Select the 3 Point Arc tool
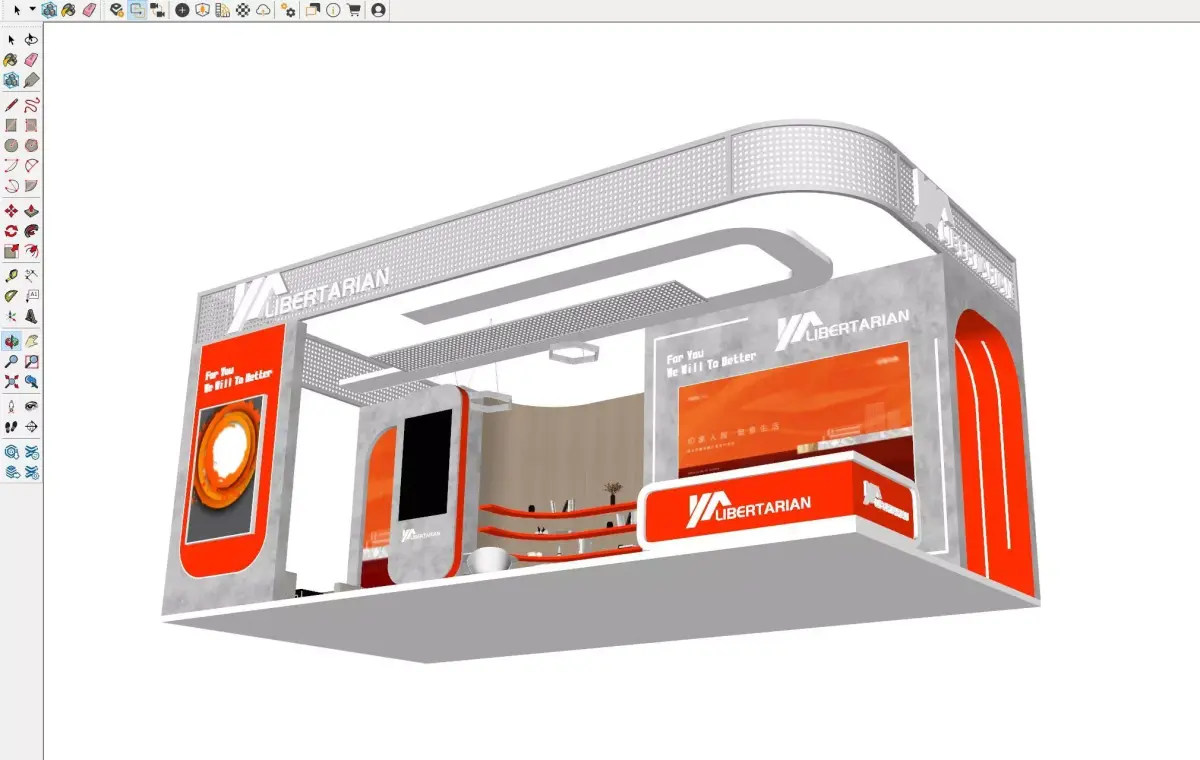This screenshot has width=1200, height=760. (x=11, y=185)
